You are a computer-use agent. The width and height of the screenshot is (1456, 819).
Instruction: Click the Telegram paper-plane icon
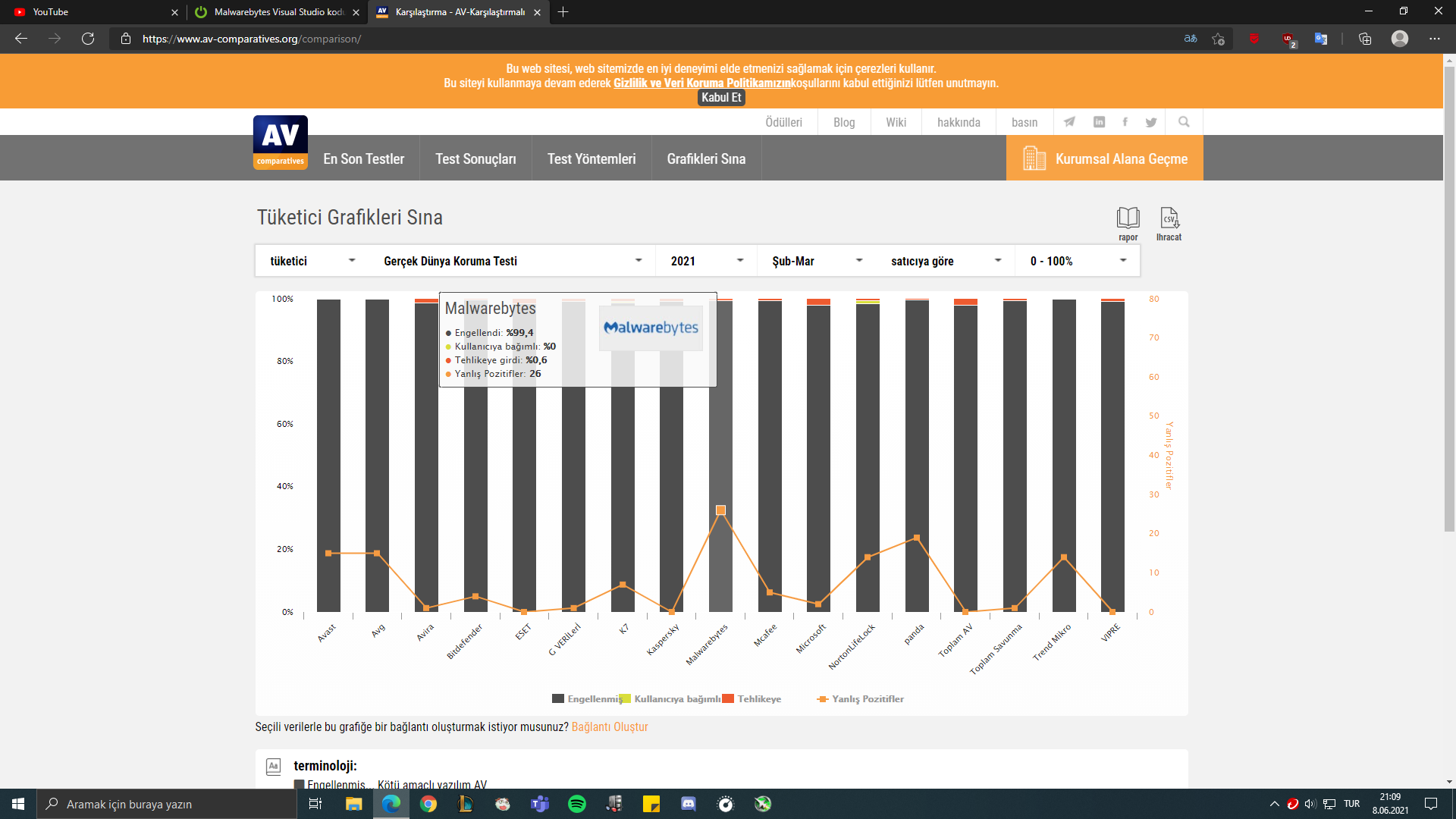click(x=1069, y=122)
